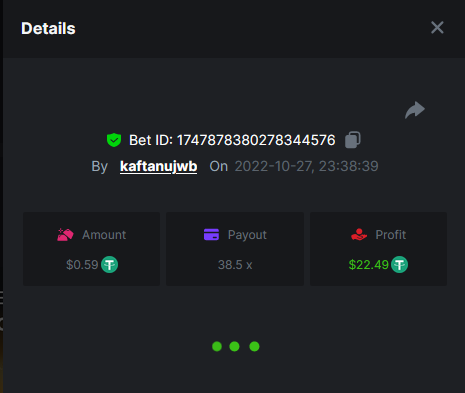Click the red Profit hand icon

359,234
